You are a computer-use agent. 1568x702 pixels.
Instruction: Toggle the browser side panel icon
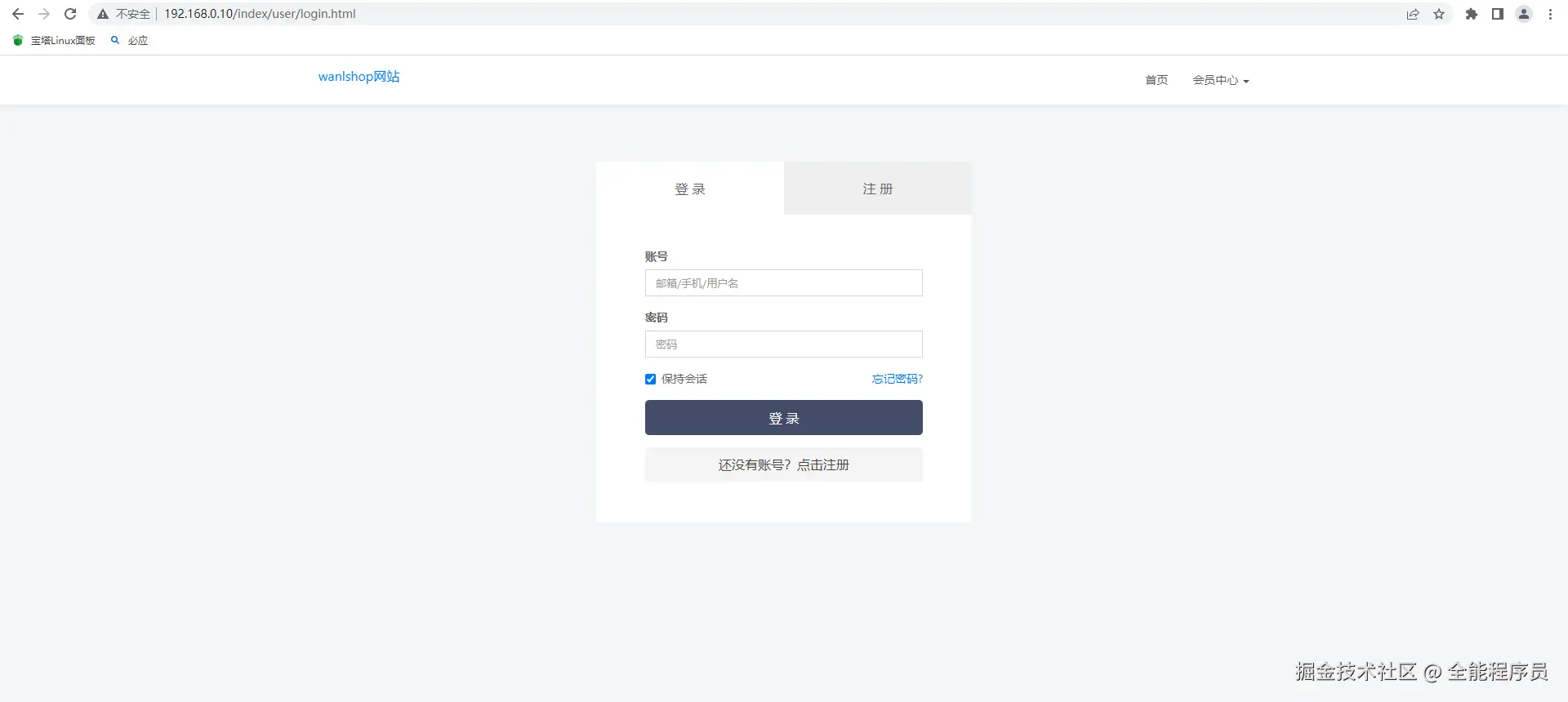click(x=1498, y=14)
